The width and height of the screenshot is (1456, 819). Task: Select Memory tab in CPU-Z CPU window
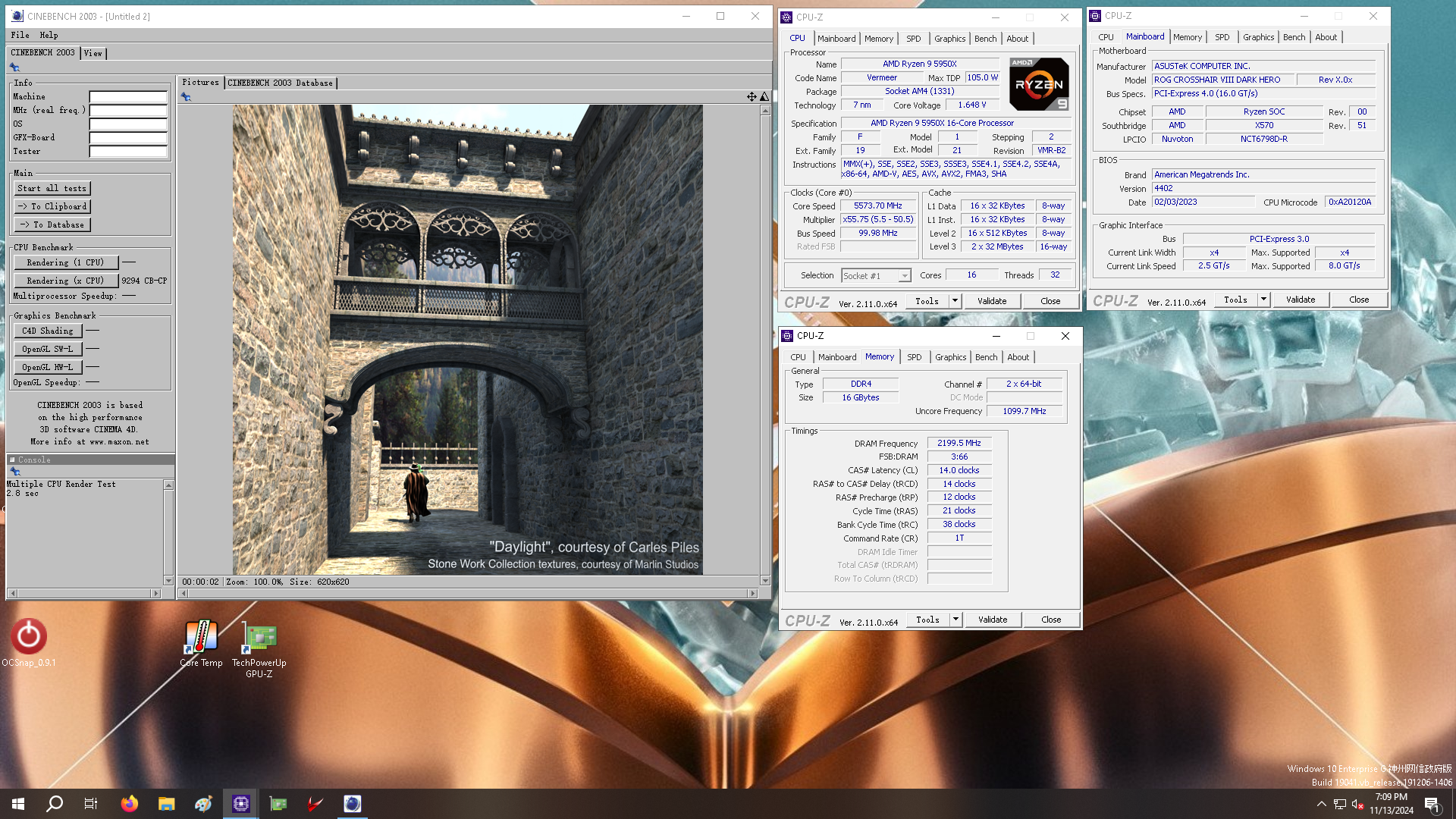(879, 39)
